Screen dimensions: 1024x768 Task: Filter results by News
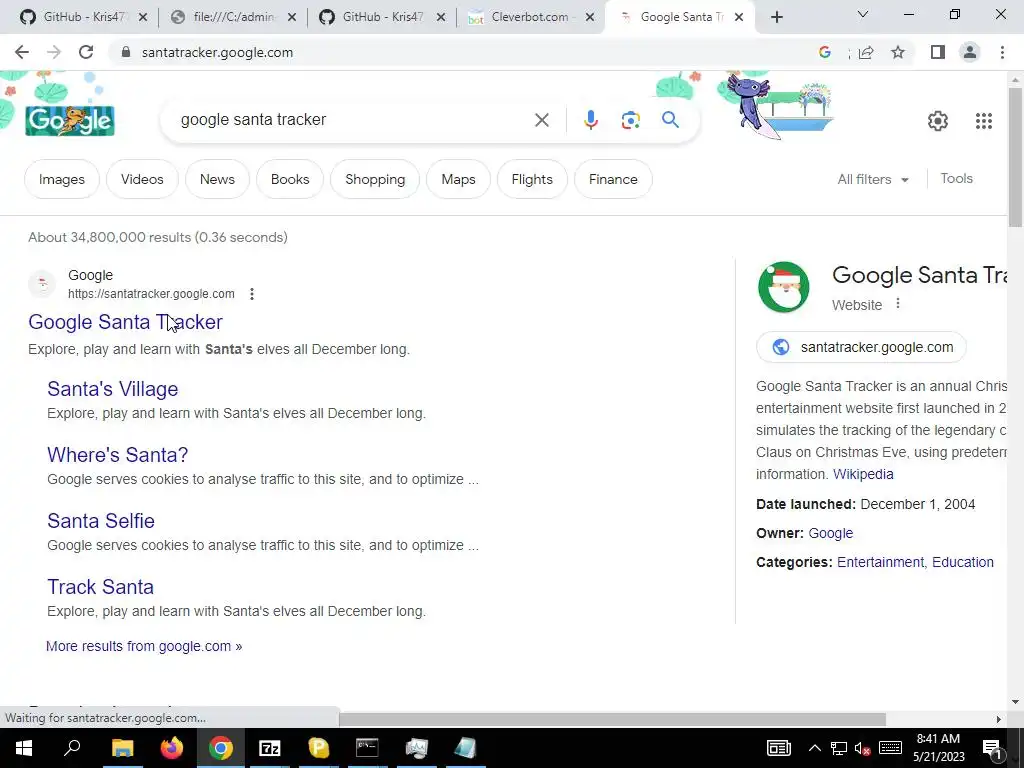coord(217,179)
